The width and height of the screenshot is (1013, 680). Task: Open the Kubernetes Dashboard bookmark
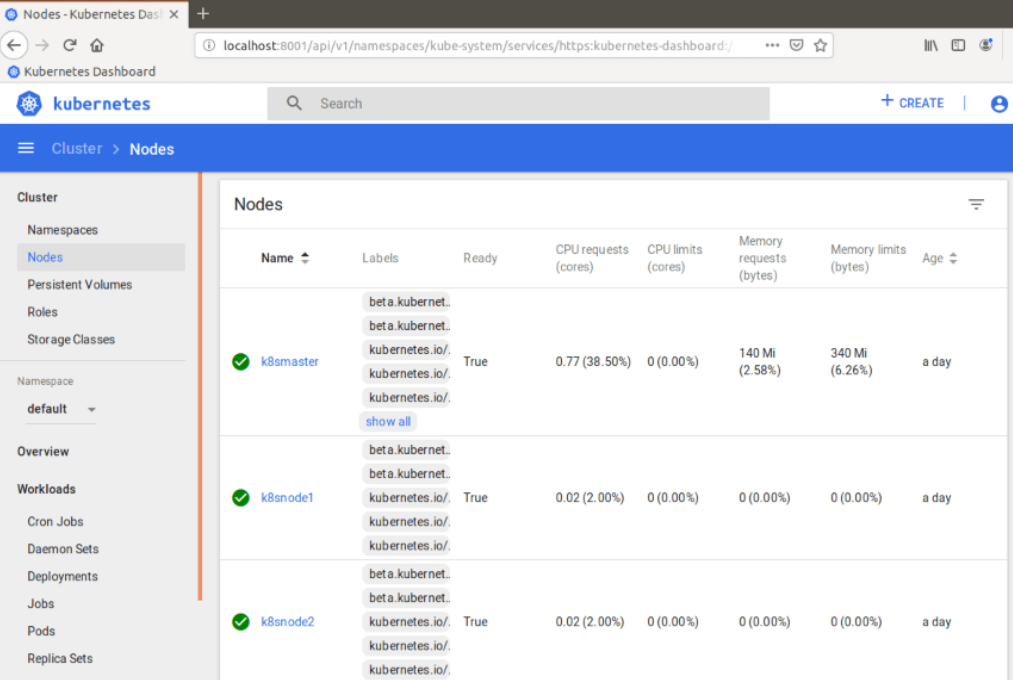[82, 72]
